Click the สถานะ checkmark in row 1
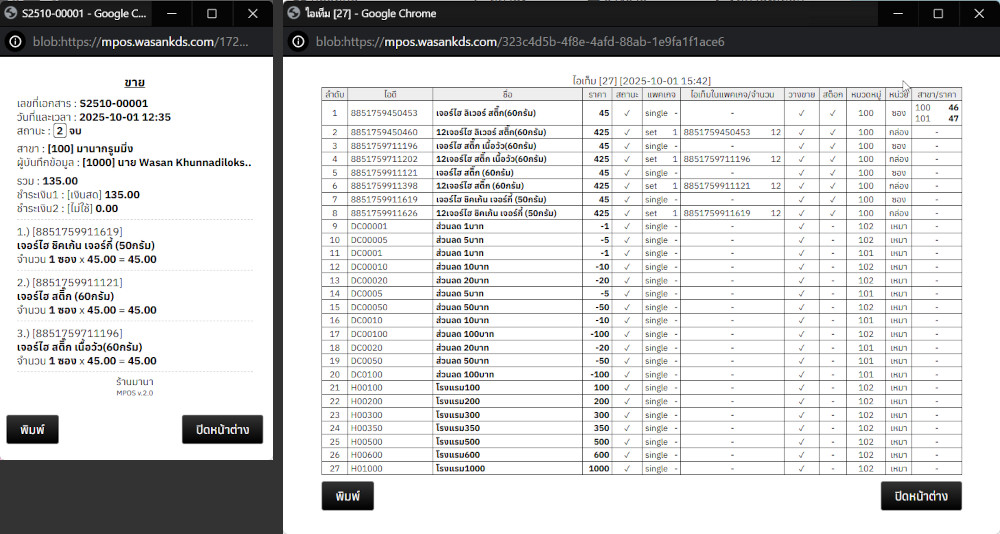This screenshot has height=534, width=1000. click(626, 114)
